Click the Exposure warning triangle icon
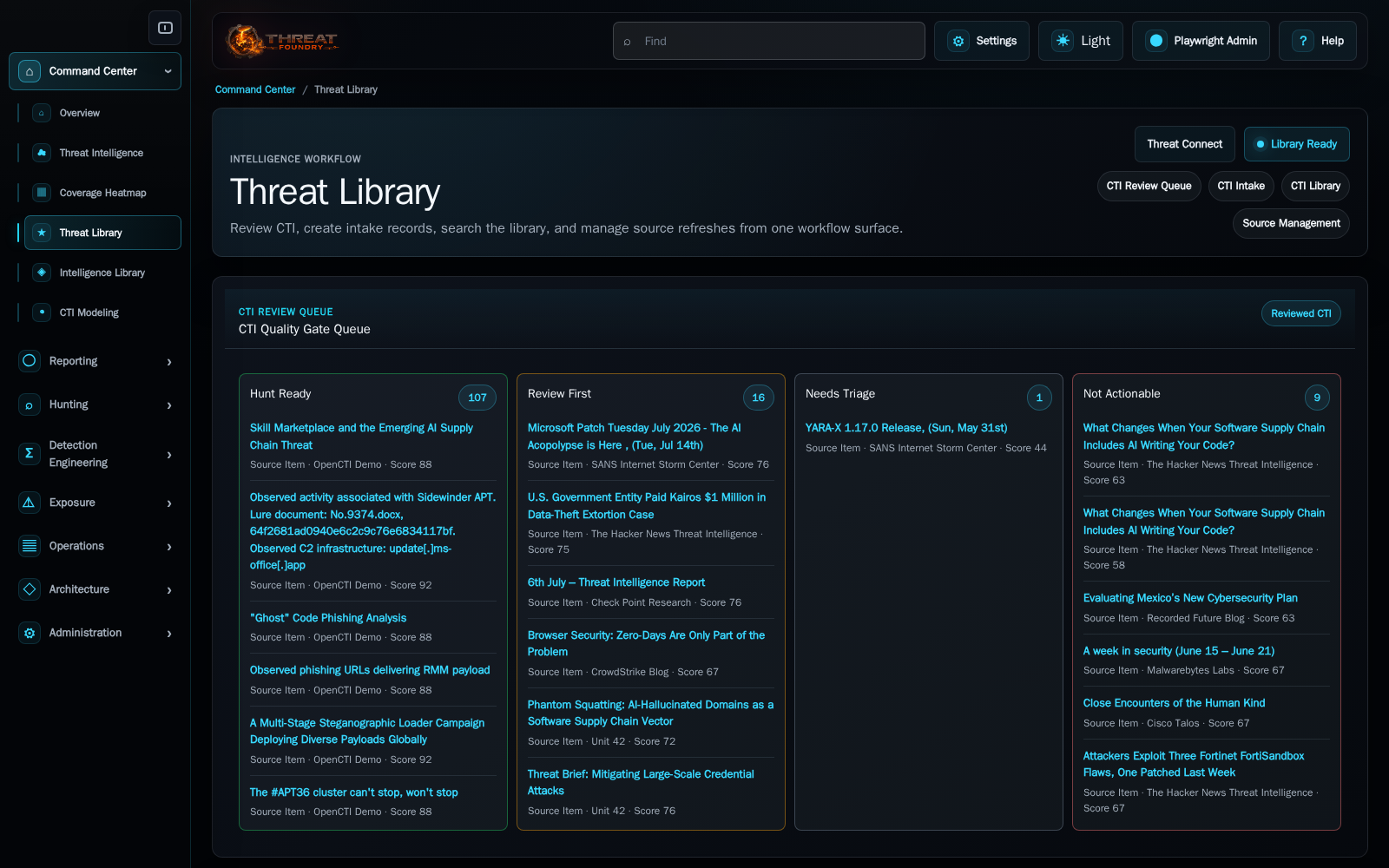This screenshot has width=1389, height=868. point(30,503)
